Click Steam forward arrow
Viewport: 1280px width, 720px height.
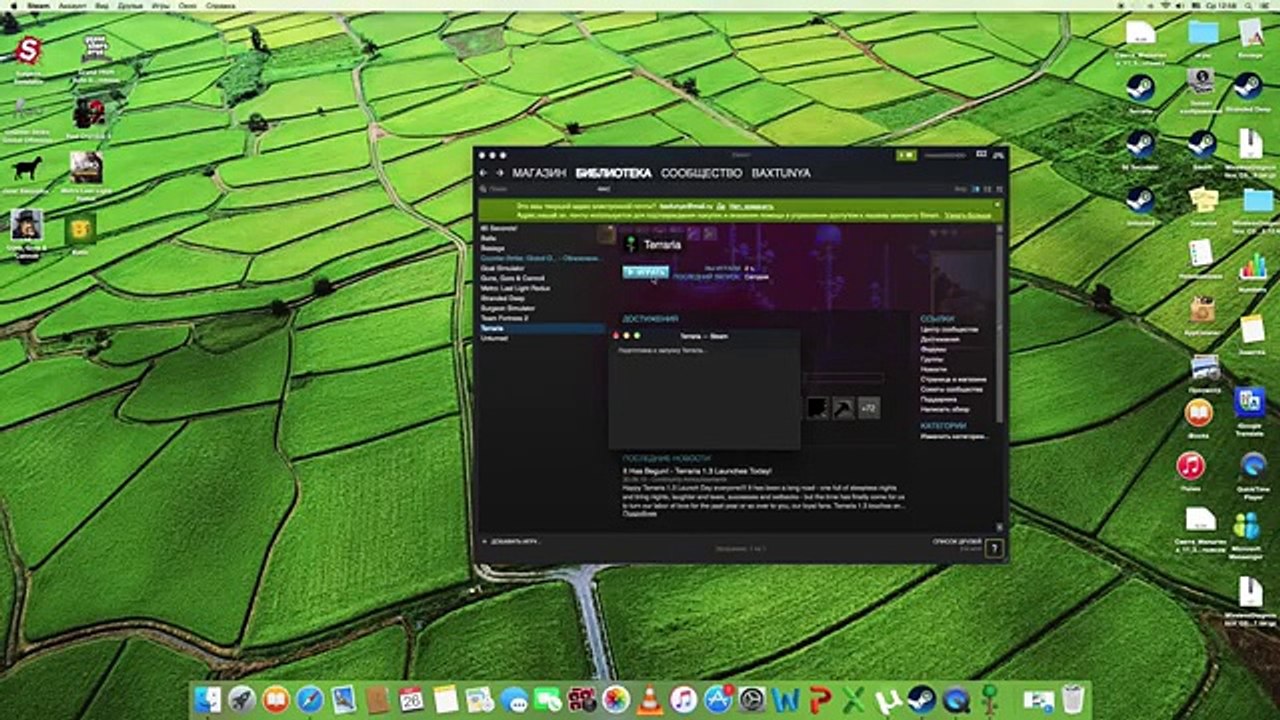(499, 173)
